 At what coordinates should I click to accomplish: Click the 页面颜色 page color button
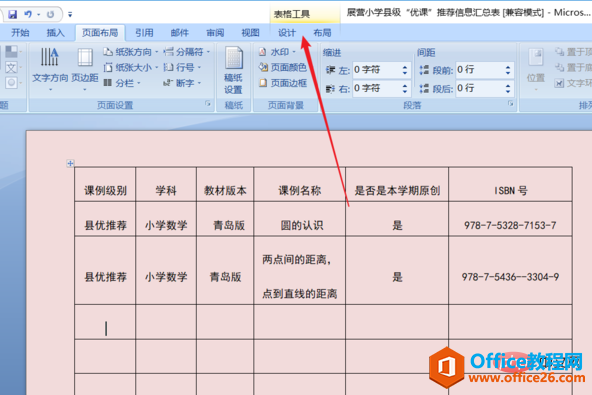pyautogui.click(x=283, y=67)
